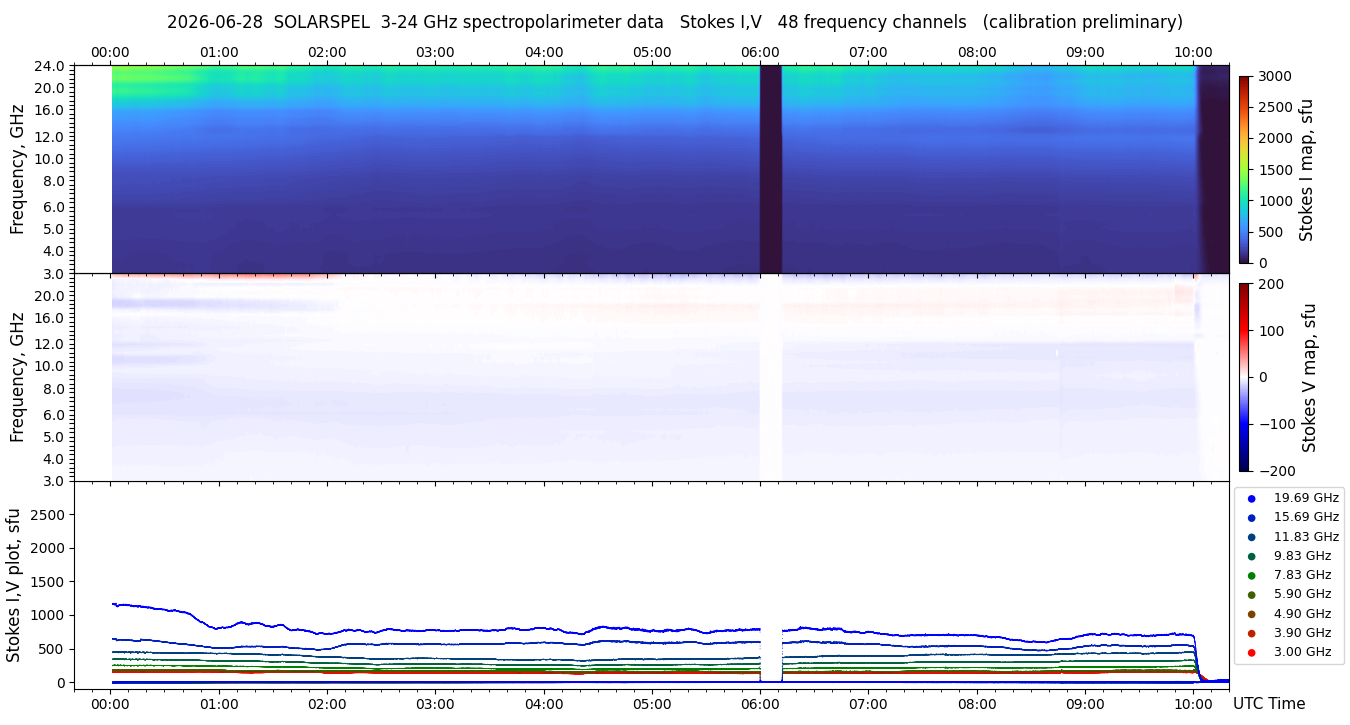Click the Stokes I map colorbar
The image size is (1350, 725).
(1244, 170)
